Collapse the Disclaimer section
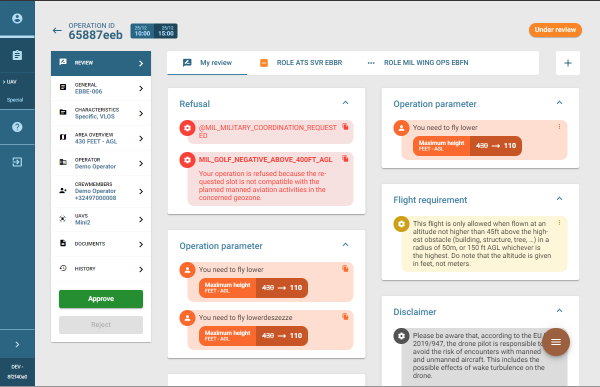The width and height of the screenshot is (600, 387). point(559,311)
